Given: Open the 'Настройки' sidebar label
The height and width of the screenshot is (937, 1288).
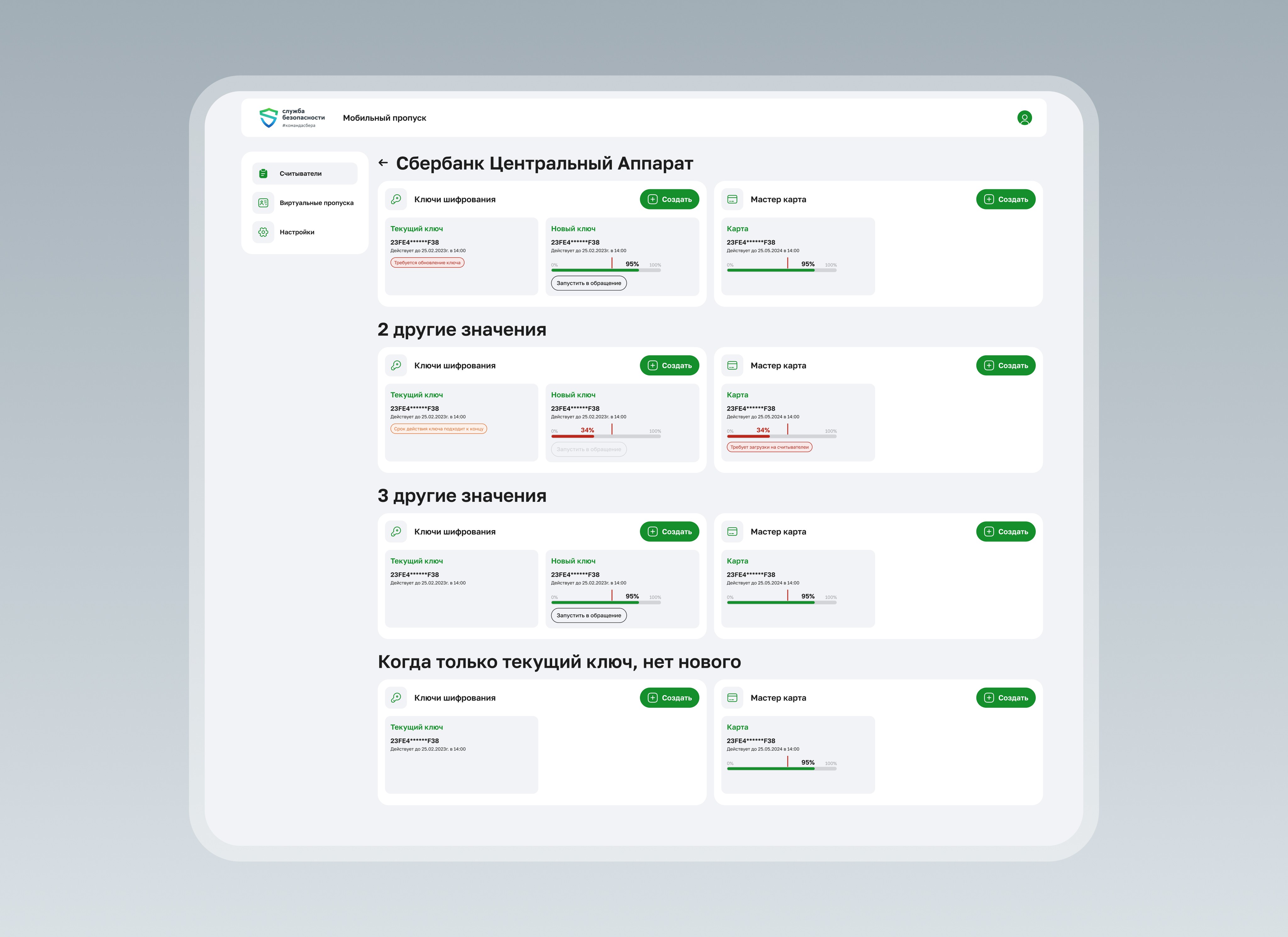Looking at the screenshot, I should [297, 232].
